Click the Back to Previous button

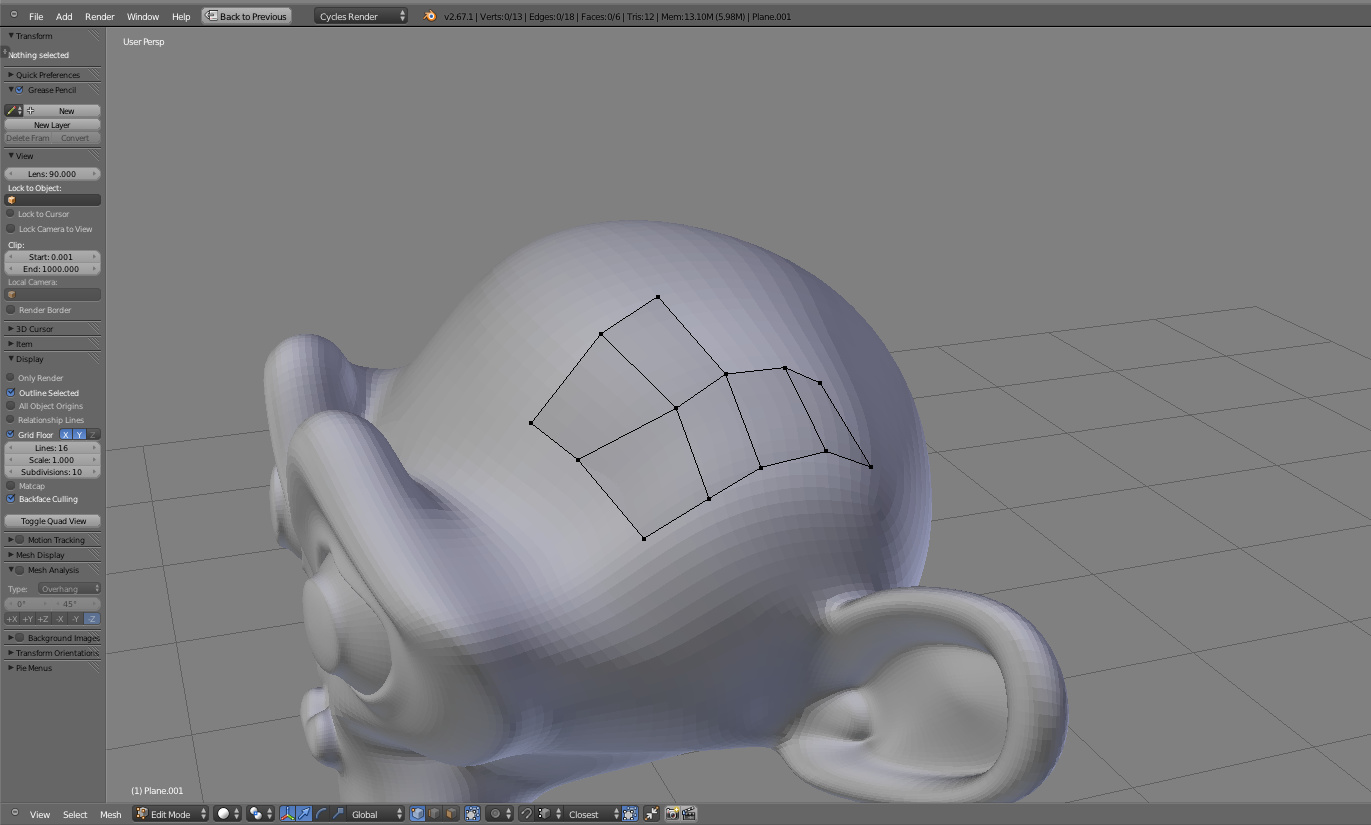(246, 16)
